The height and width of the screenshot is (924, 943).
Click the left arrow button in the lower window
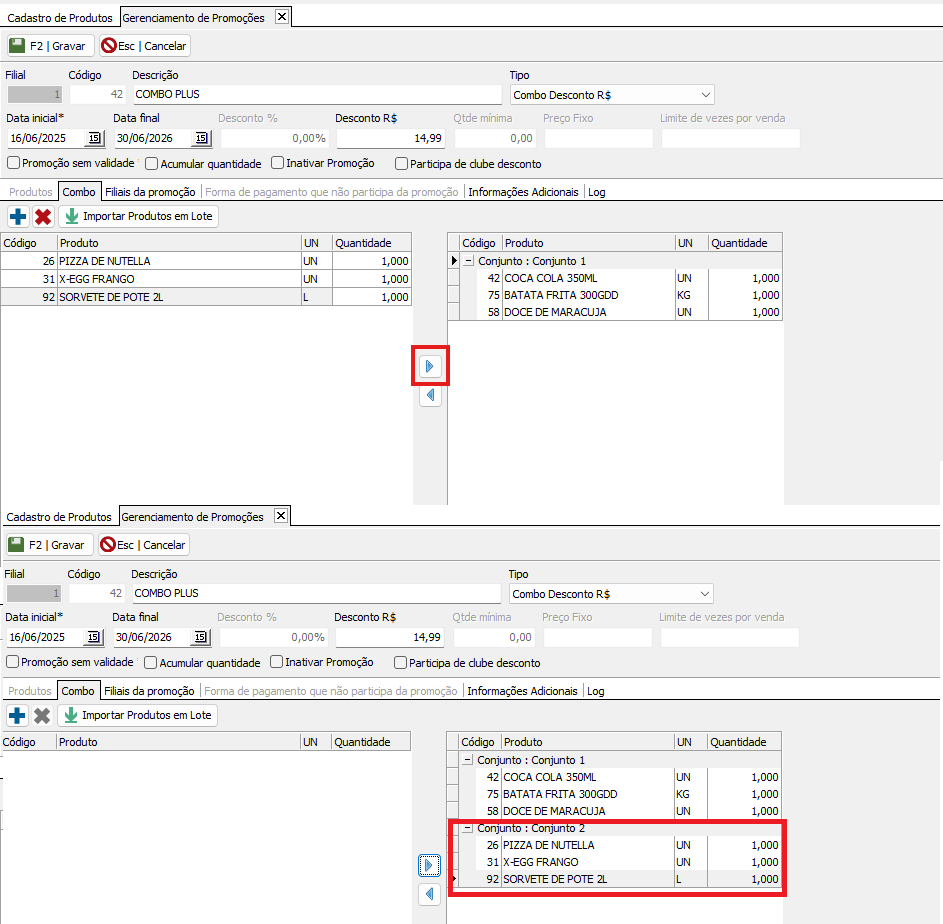click(x=429, y=894)
